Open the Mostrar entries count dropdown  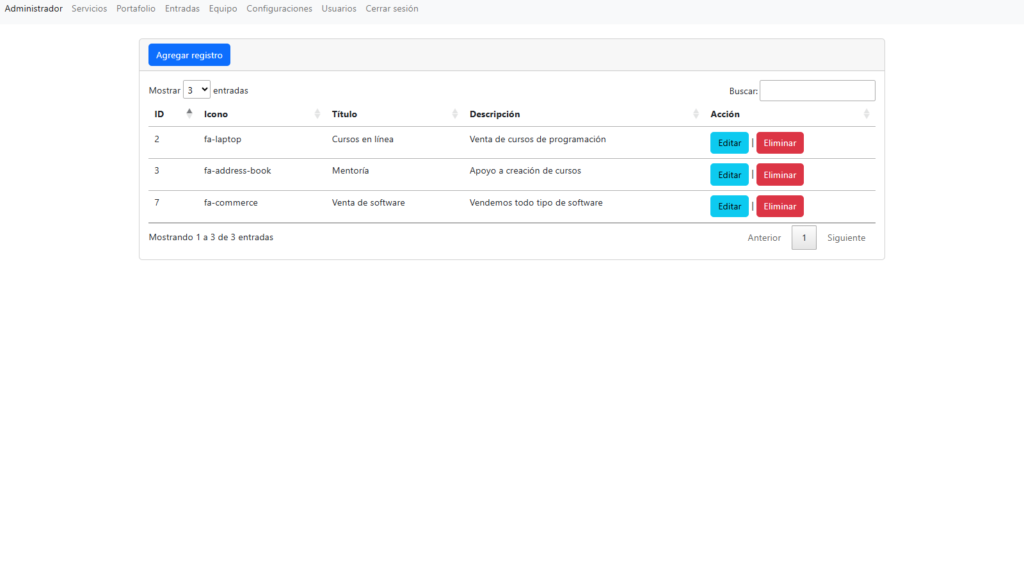197,90
